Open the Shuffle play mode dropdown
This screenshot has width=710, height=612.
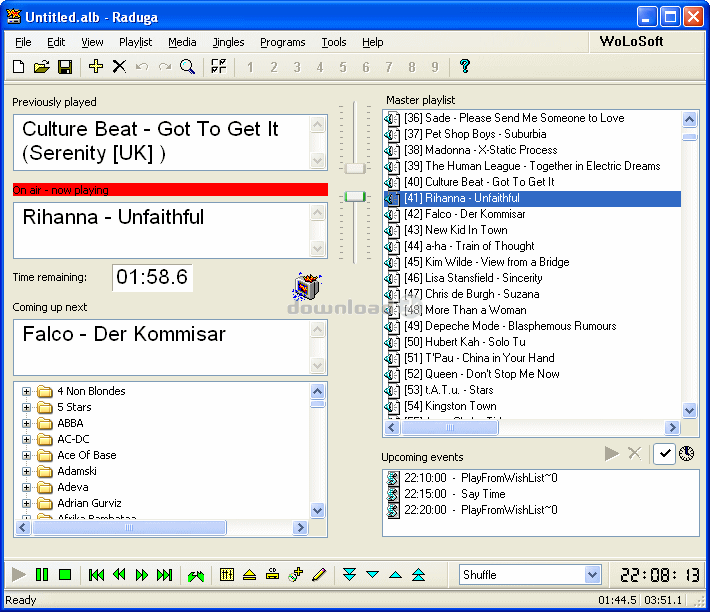pos(592,575)
